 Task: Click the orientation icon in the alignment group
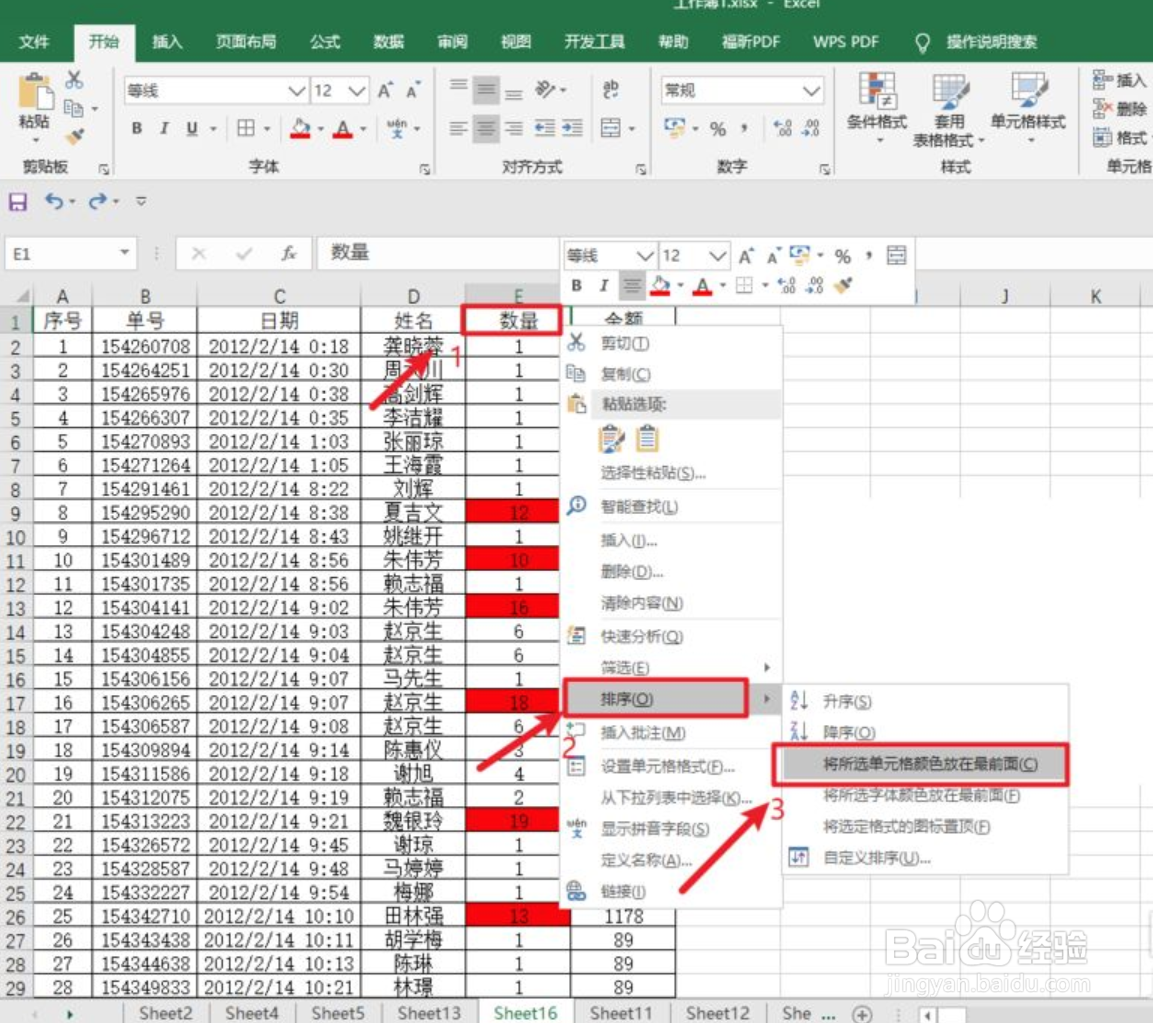pos(546,90)
